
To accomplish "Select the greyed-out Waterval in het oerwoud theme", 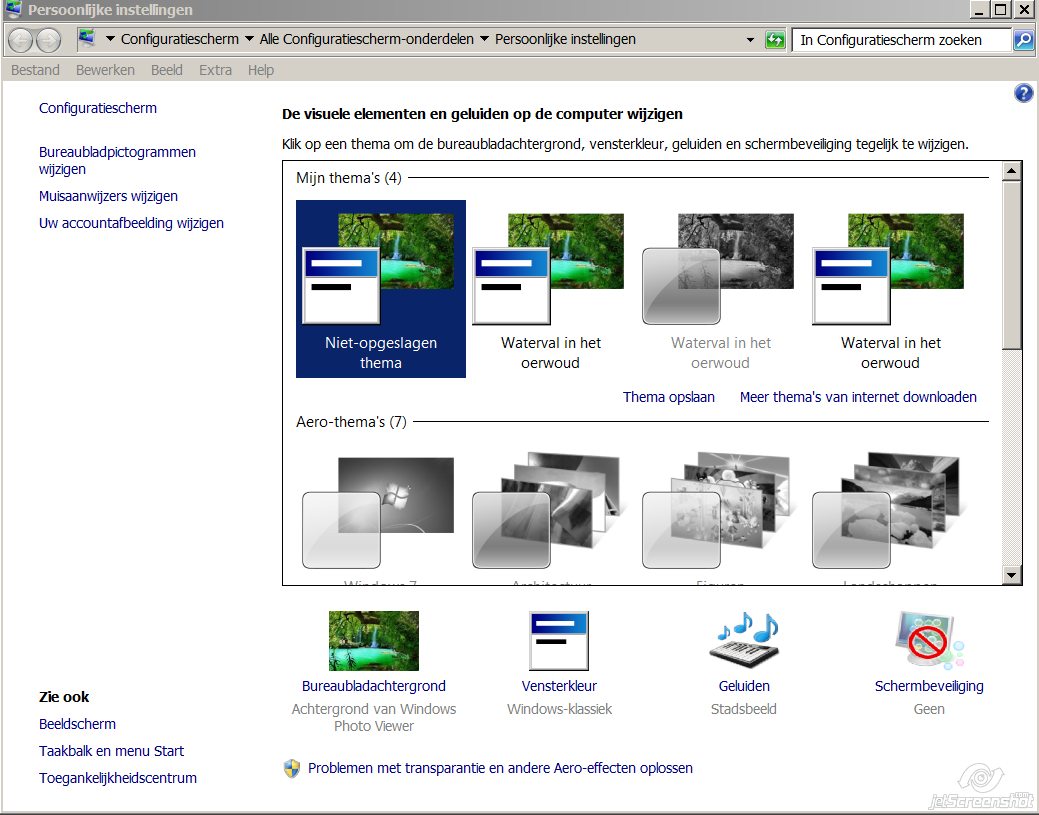I will (720, 289).
